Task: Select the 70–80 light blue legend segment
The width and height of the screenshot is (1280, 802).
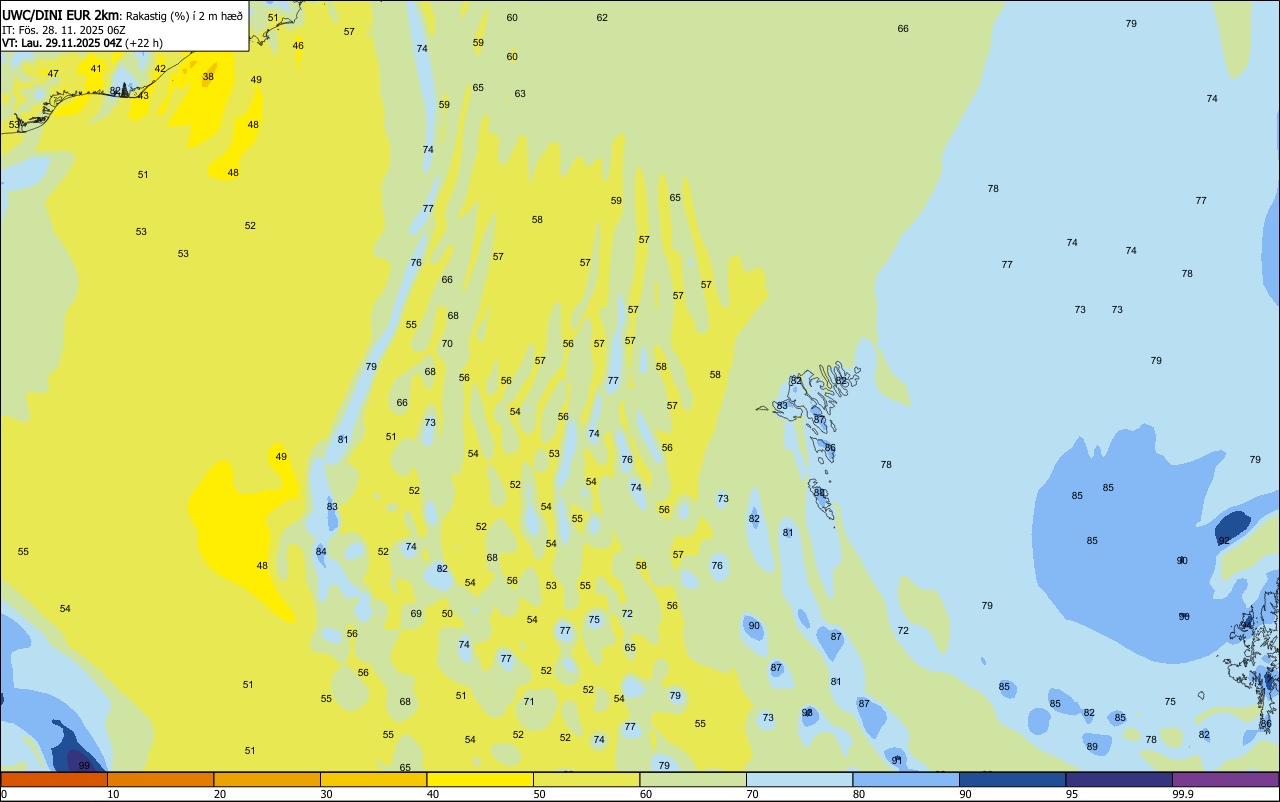Action: (799, 779)
